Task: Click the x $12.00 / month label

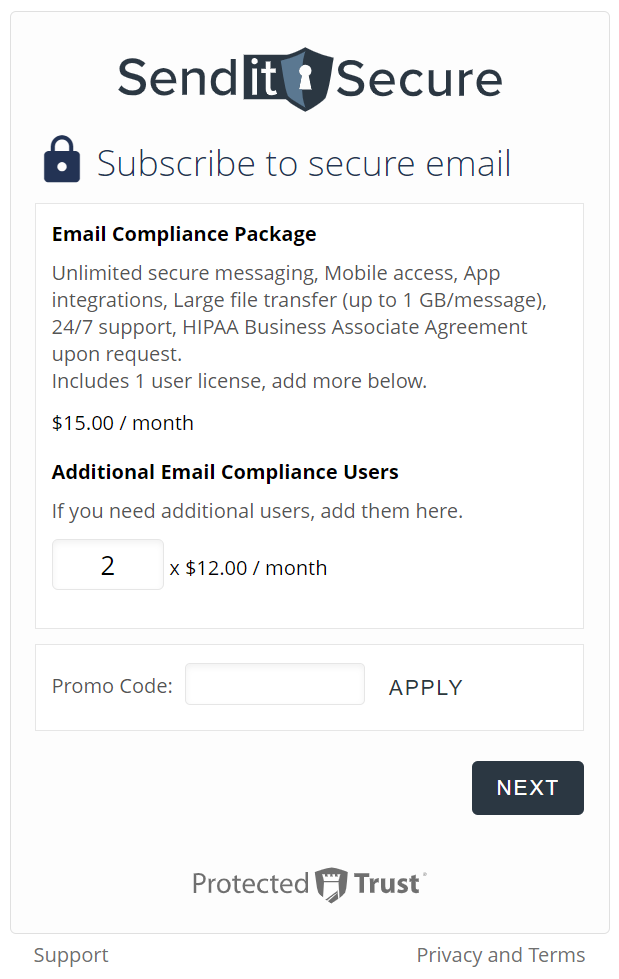Action: point(249,568)
